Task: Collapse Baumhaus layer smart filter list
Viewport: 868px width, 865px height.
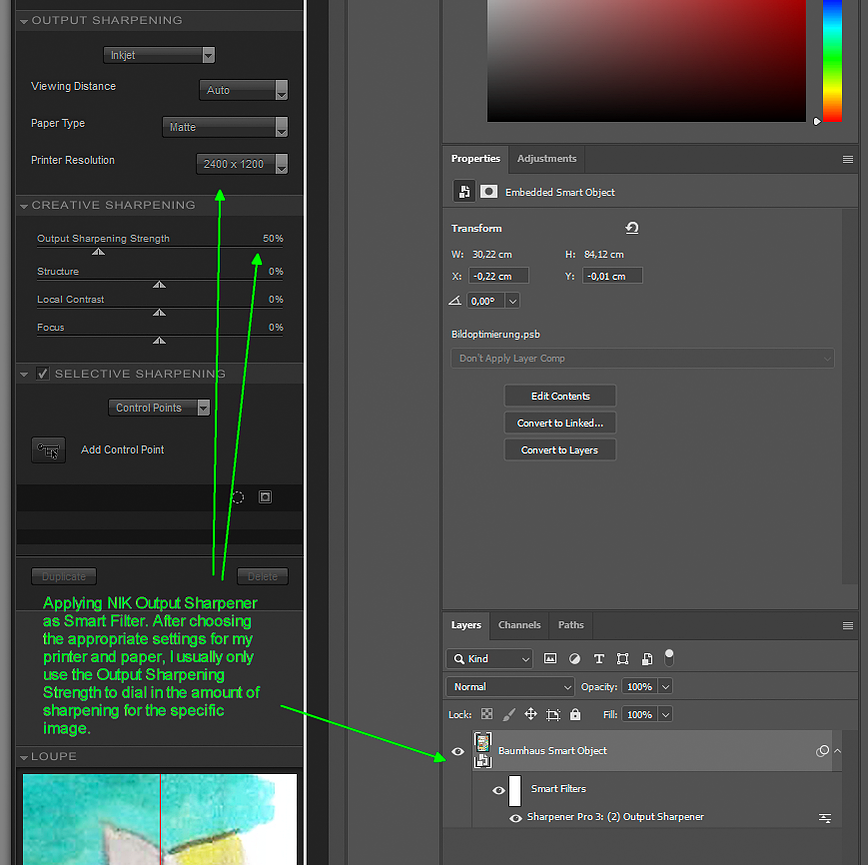Action: click(x=837, y=751)
